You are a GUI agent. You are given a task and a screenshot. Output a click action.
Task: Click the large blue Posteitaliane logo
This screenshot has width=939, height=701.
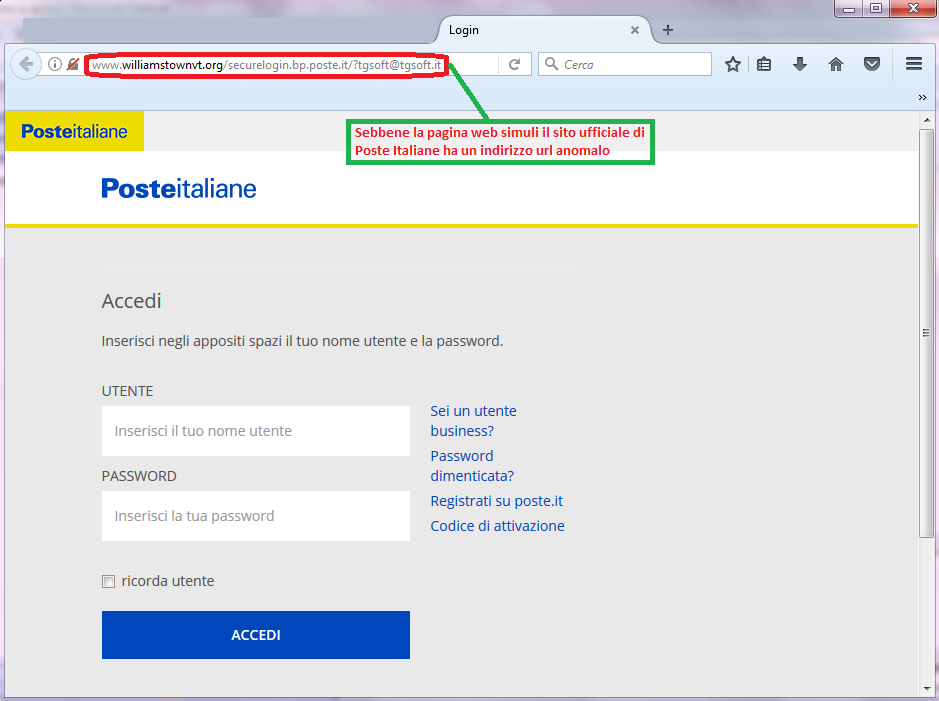tap(178, 189)
